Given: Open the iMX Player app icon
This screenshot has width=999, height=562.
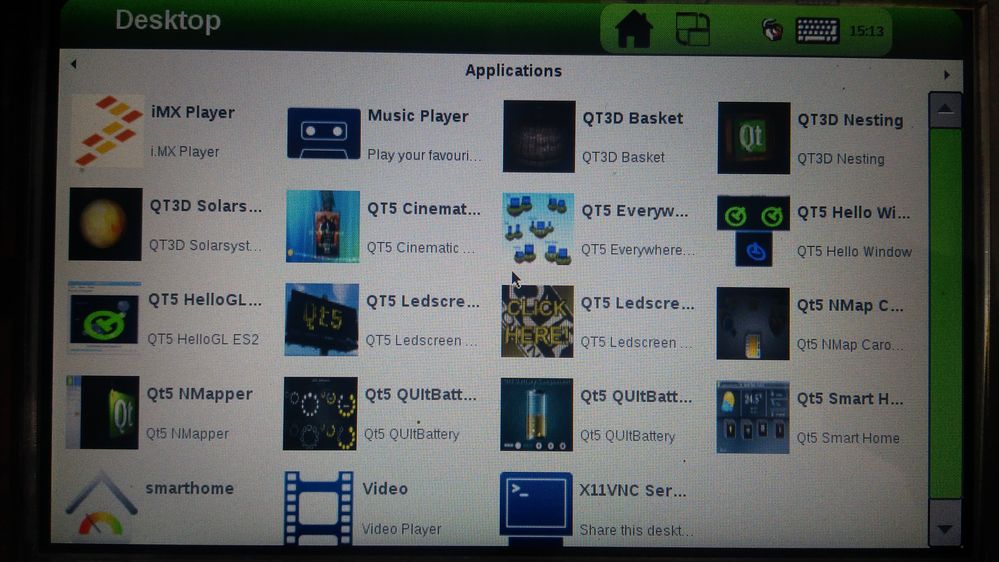Looking at the screenshot, I should [107, 131].
